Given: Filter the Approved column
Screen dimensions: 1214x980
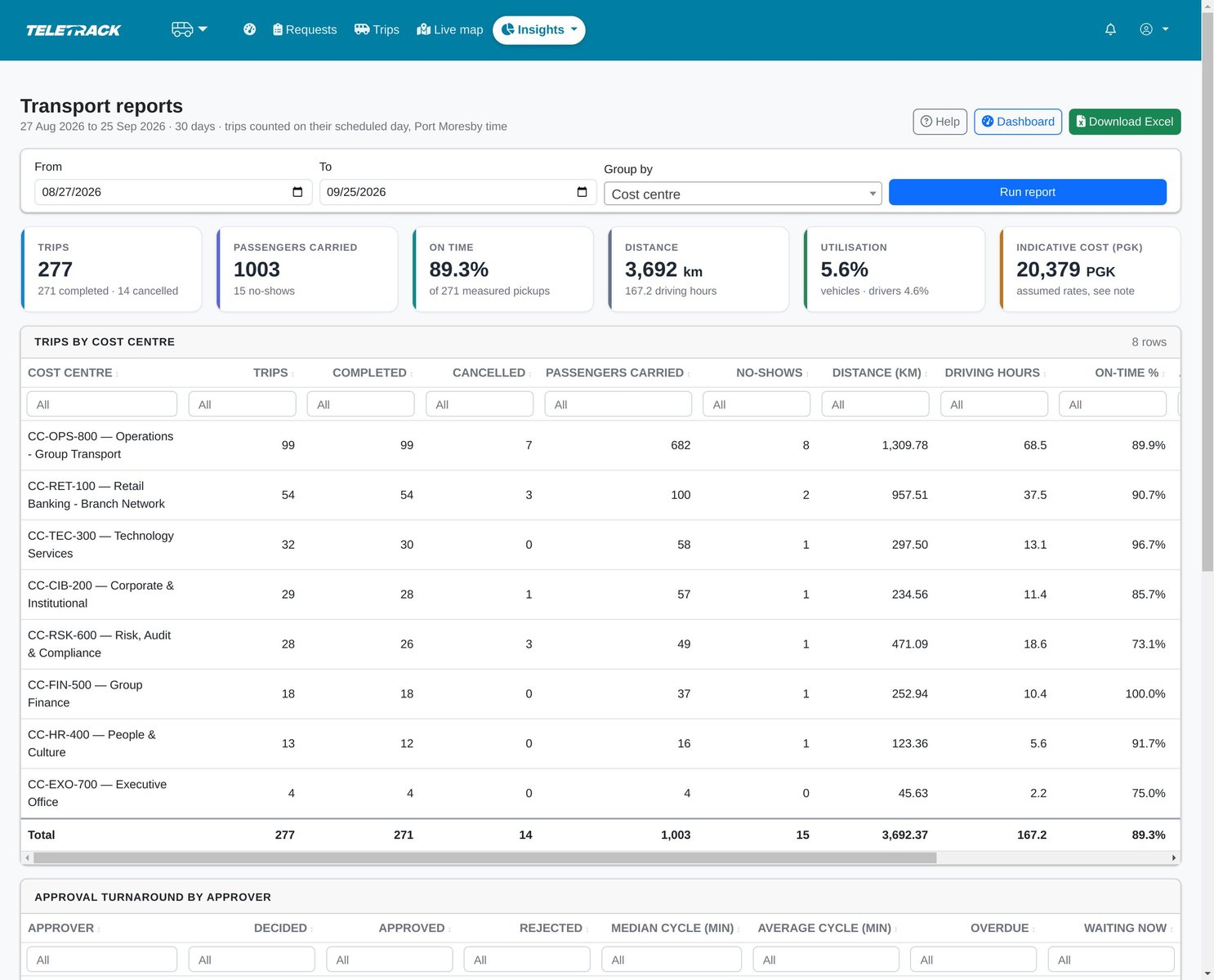Looking at the screenshot, I should click(390, 960).
